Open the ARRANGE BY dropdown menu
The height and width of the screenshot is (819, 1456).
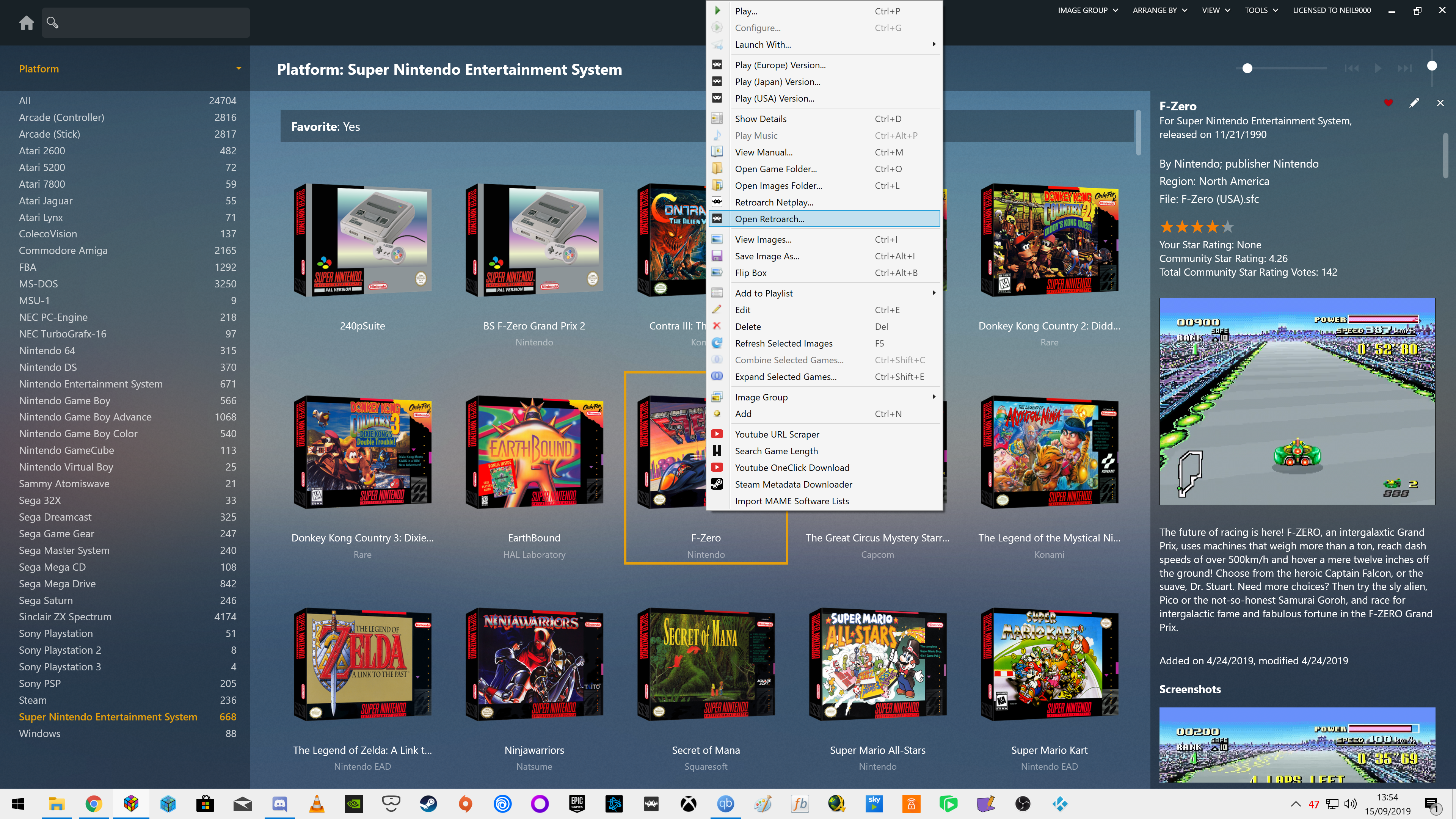(1160, 10)
